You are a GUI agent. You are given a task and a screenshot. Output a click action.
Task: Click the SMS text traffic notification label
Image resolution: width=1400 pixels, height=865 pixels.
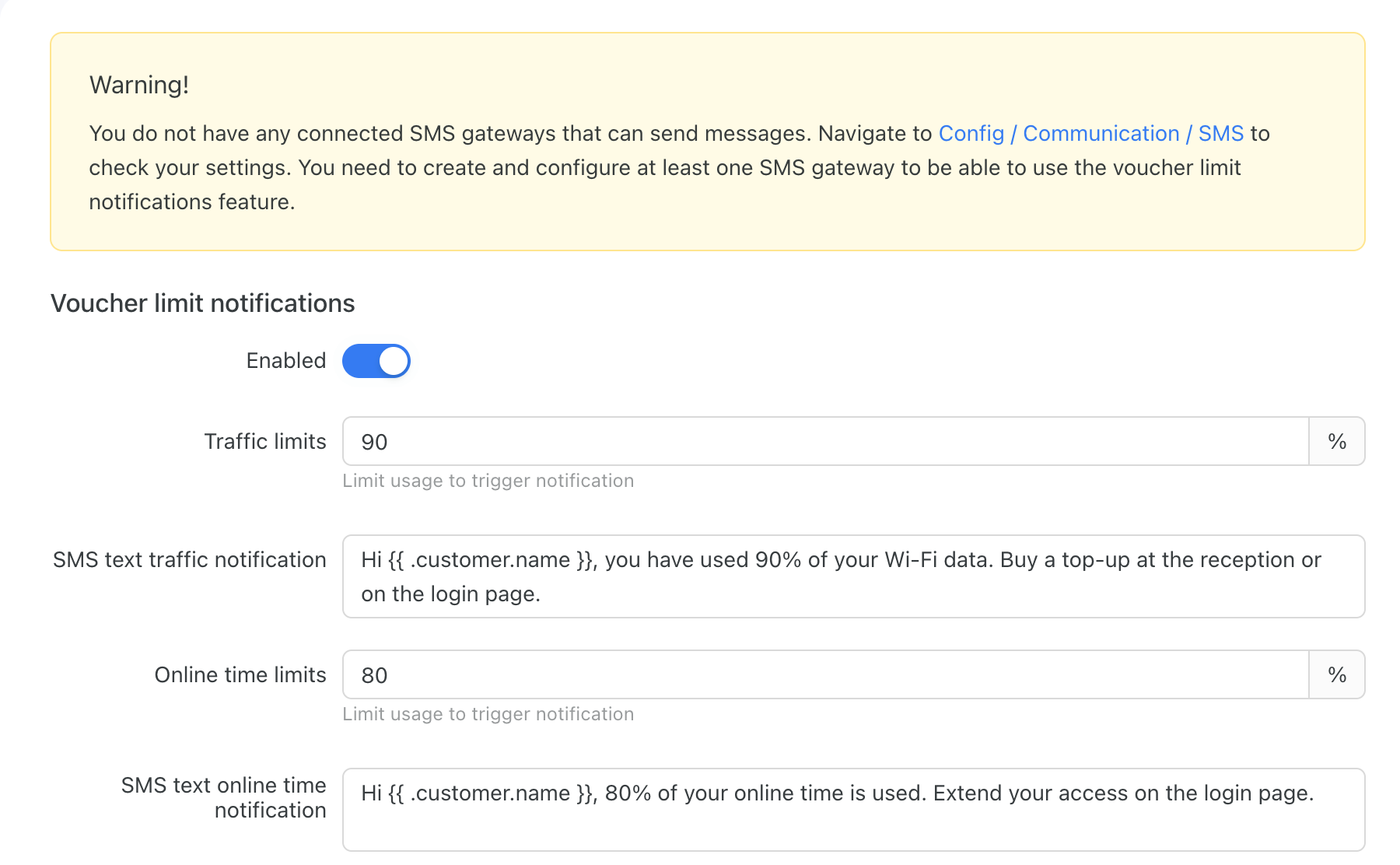[190, 560]
